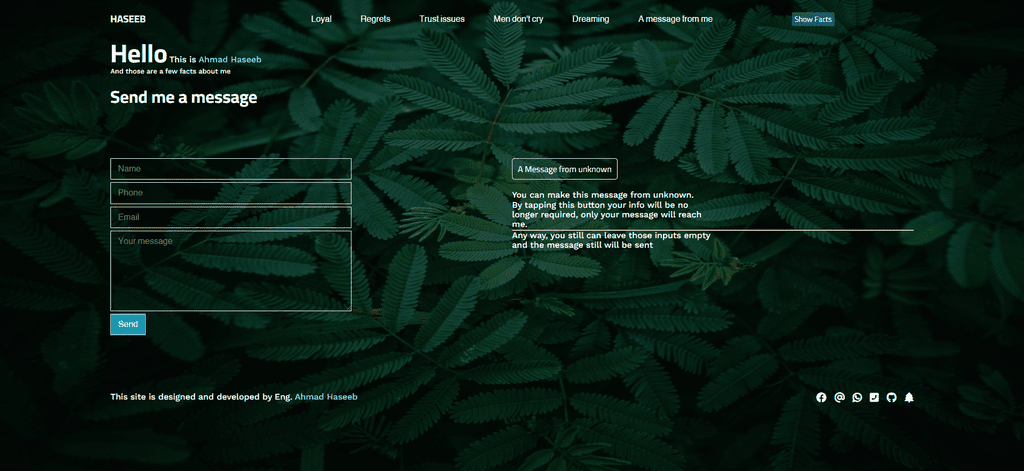Open the GitHub icon in footer
The height and width of the screenshot is (471, 1024).
891,397
